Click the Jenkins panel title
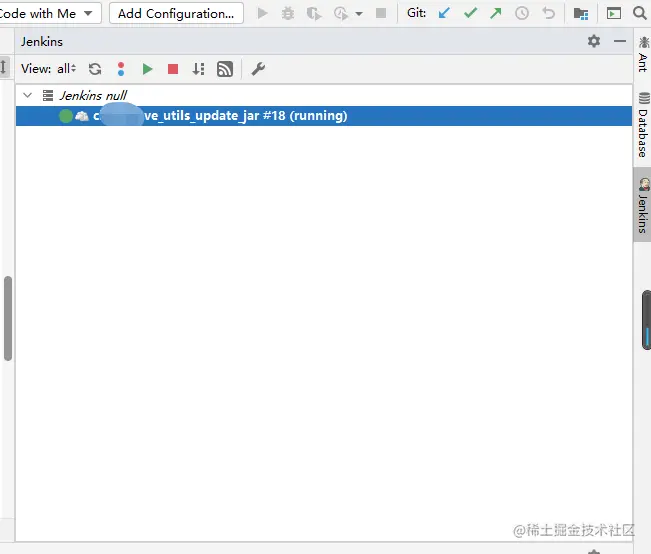Image resolution: width=651 pixels, height=554 pixels. (42, 42)
